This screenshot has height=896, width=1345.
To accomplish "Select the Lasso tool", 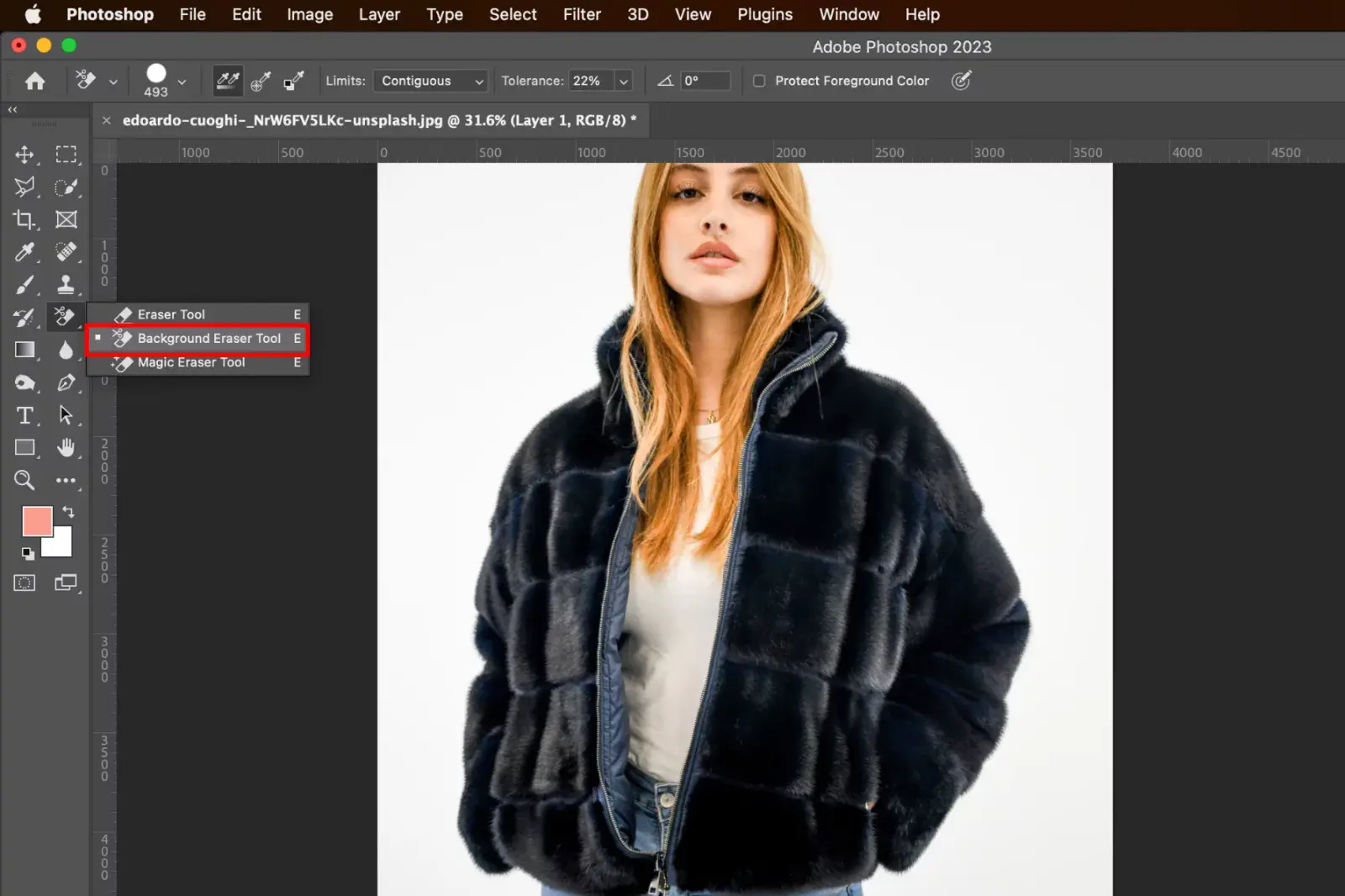I will click(24, 187).
